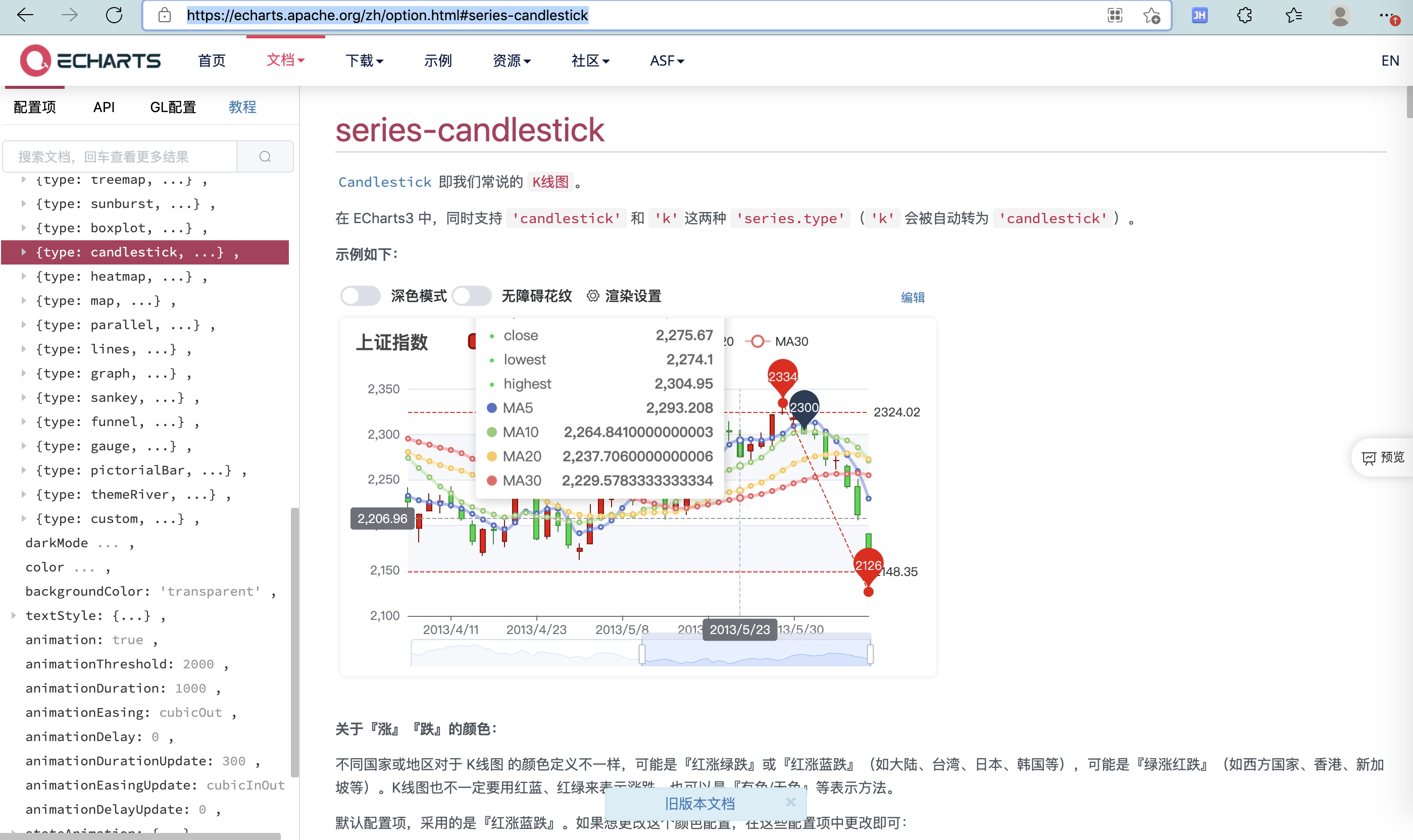
Task: Expand the candlestick type node
Action: click(23, 252)
